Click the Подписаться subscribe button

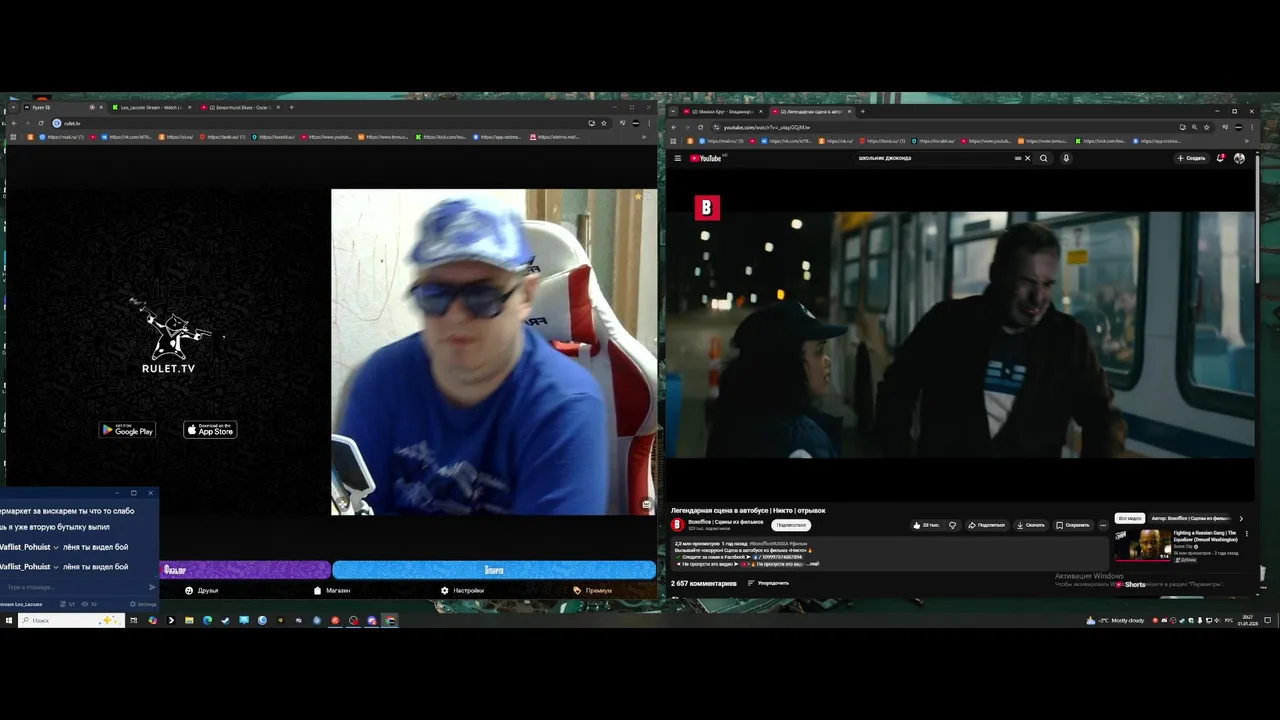point(791,525)
